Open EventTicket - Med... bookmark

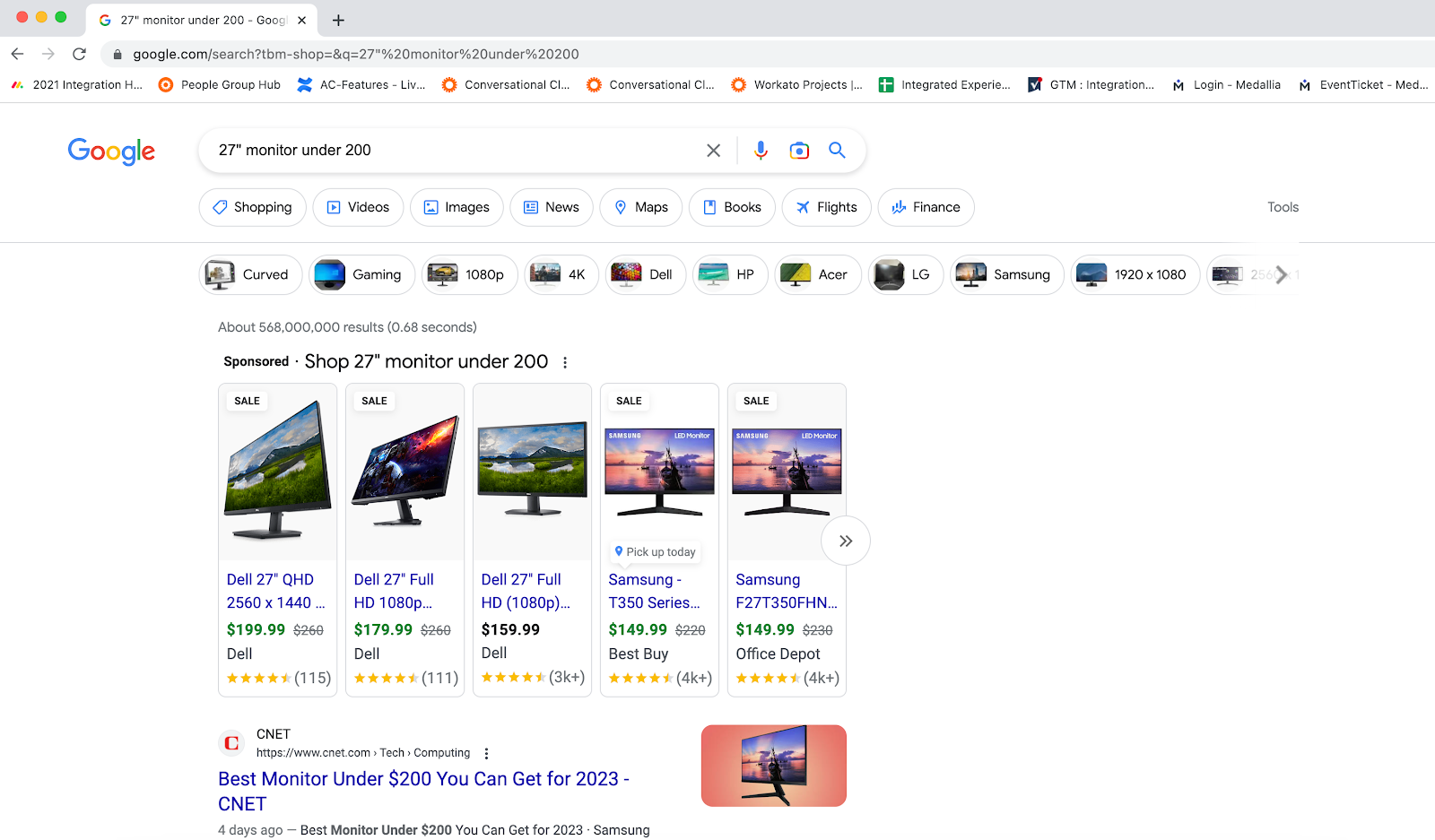[x=1363, y=84]
